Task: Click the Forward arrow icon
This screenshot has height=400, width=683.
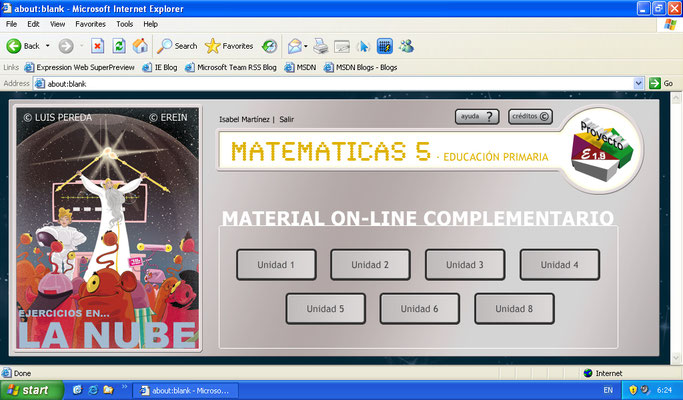Action: tap(66, 46)
